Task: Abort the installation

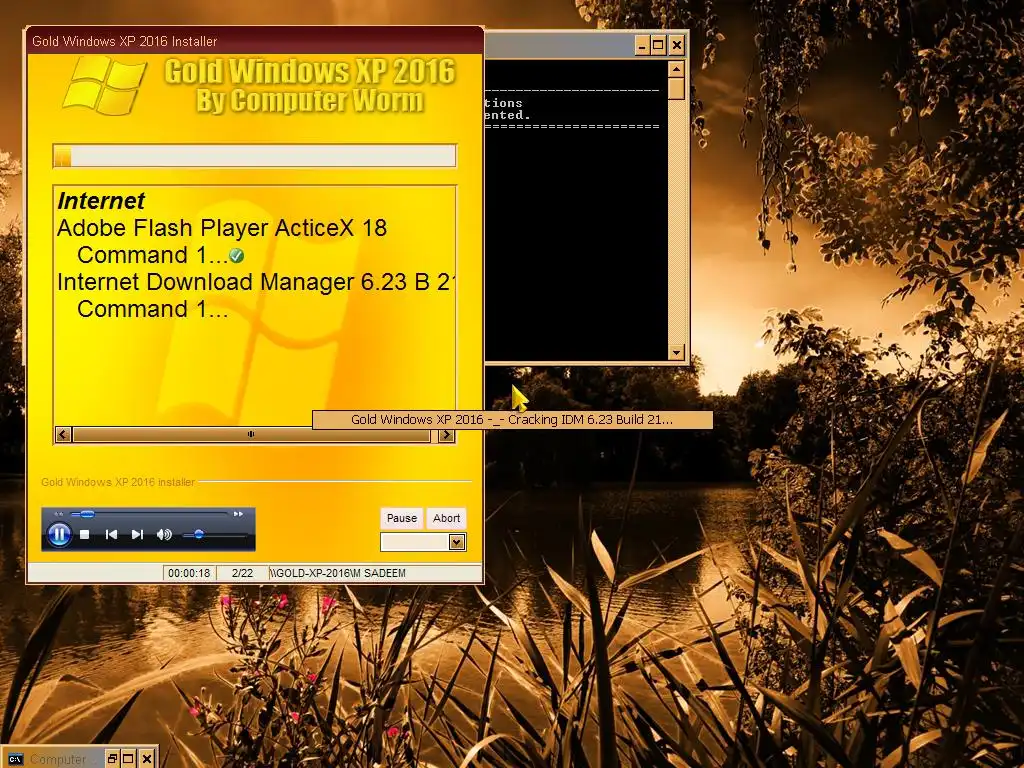Action: [x=447, y=519]
